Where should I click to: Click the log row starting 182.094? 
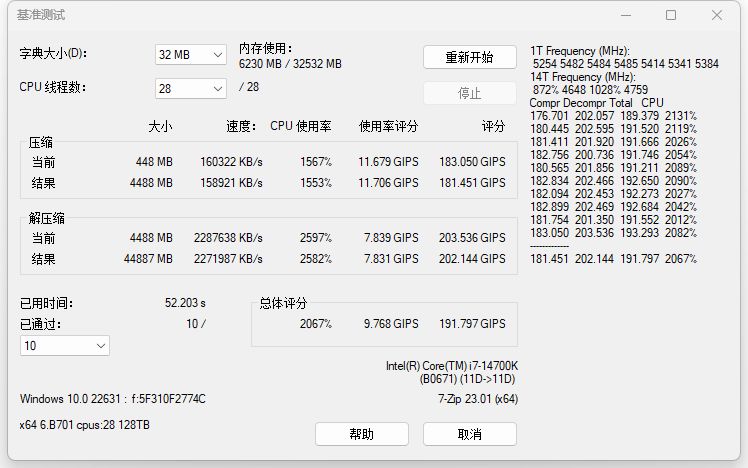(x=613, y=194)
